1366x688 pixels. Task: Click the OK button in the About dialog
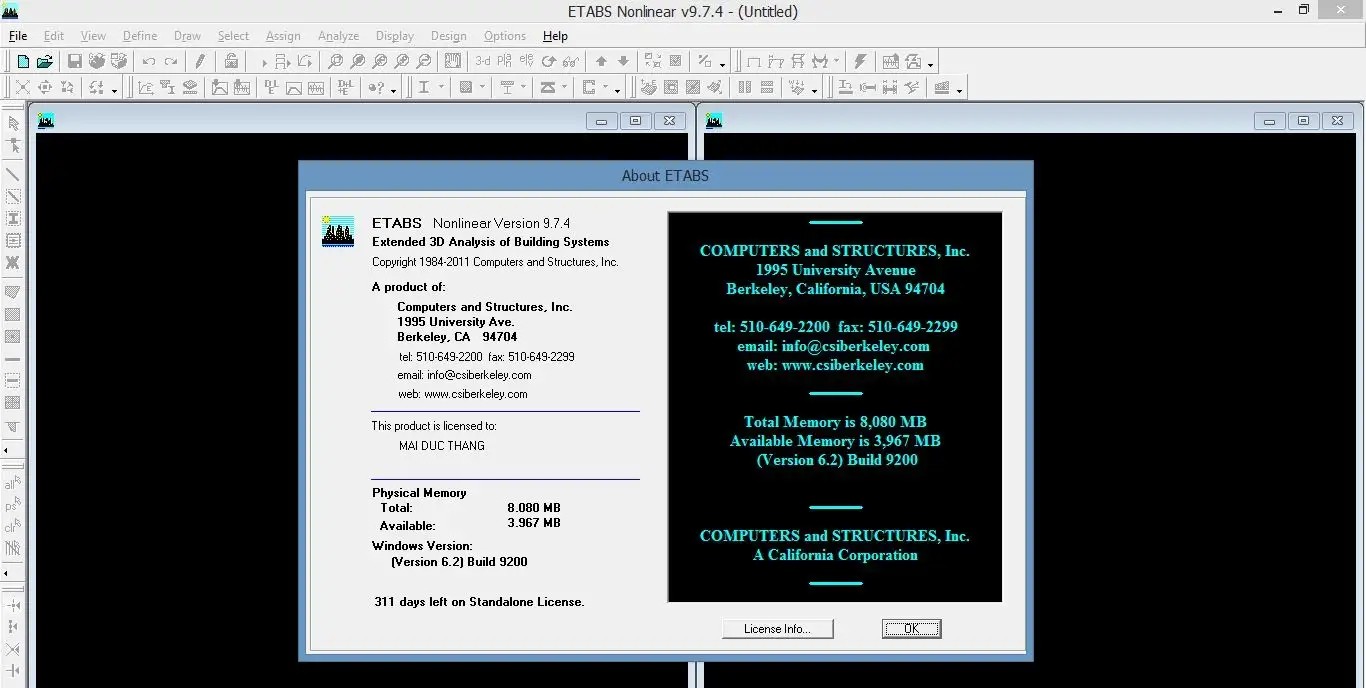(x=910, y=628)
